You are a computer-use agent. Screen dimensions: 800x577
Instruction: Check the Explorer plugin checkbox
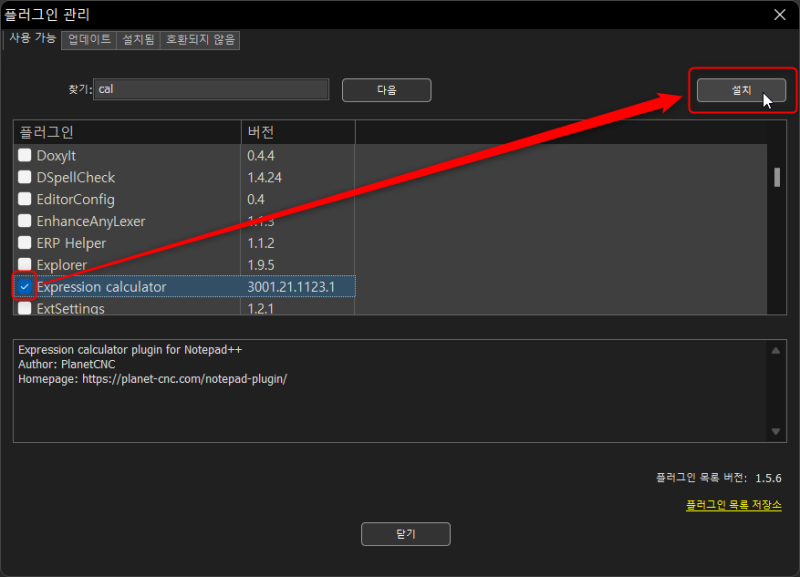(x=24, y=264)
